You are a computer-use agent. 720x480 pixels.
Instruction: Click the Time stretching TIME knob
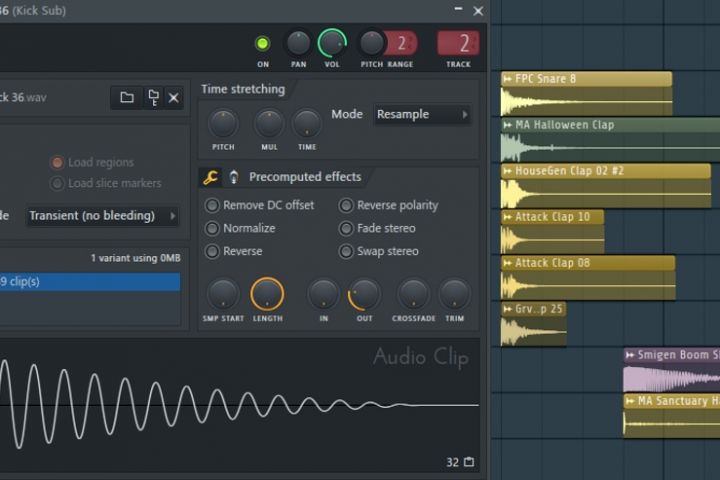point(307,124)
